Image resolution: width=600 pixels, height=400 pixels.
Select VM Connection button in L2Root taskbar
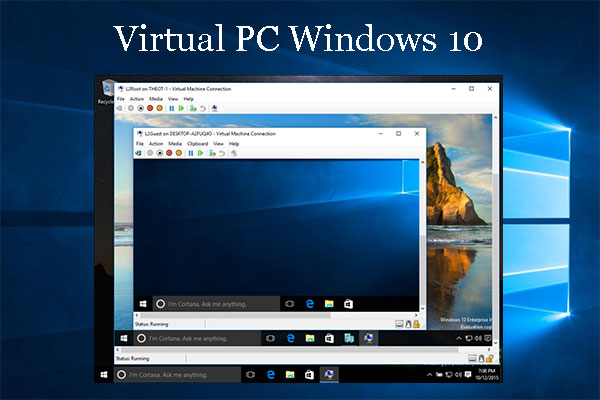(x=368, y=338)
